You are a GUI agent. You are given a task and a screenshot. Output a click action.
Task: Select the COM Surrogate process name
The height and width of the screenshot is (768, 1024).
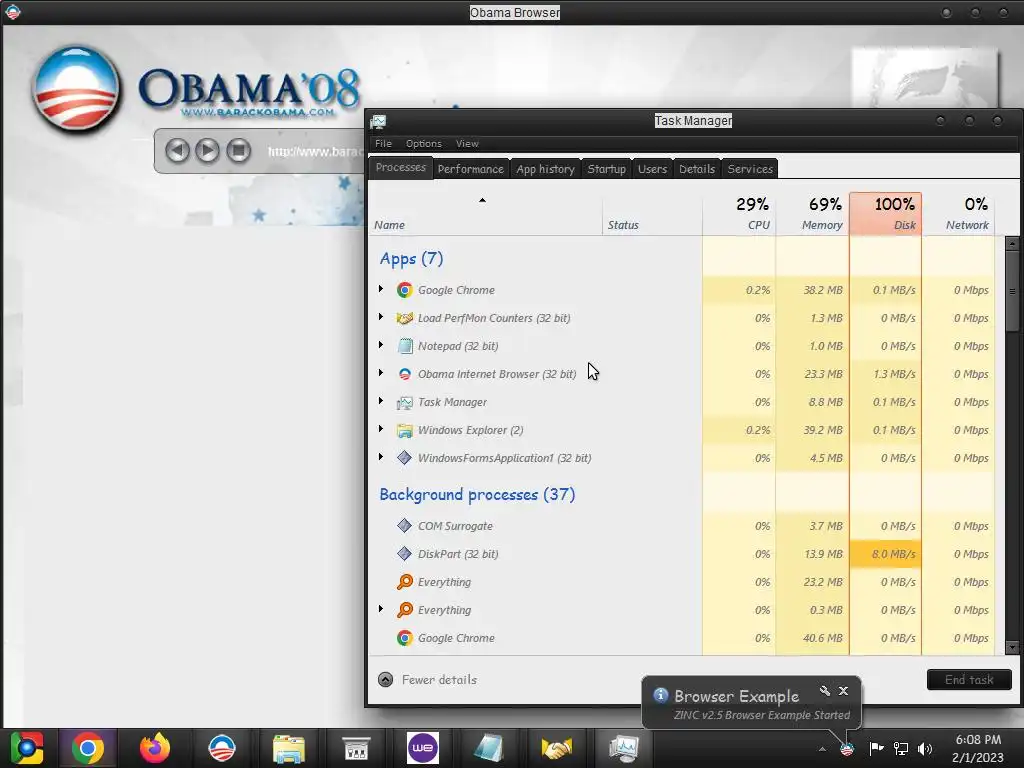[x=455, y=526]
